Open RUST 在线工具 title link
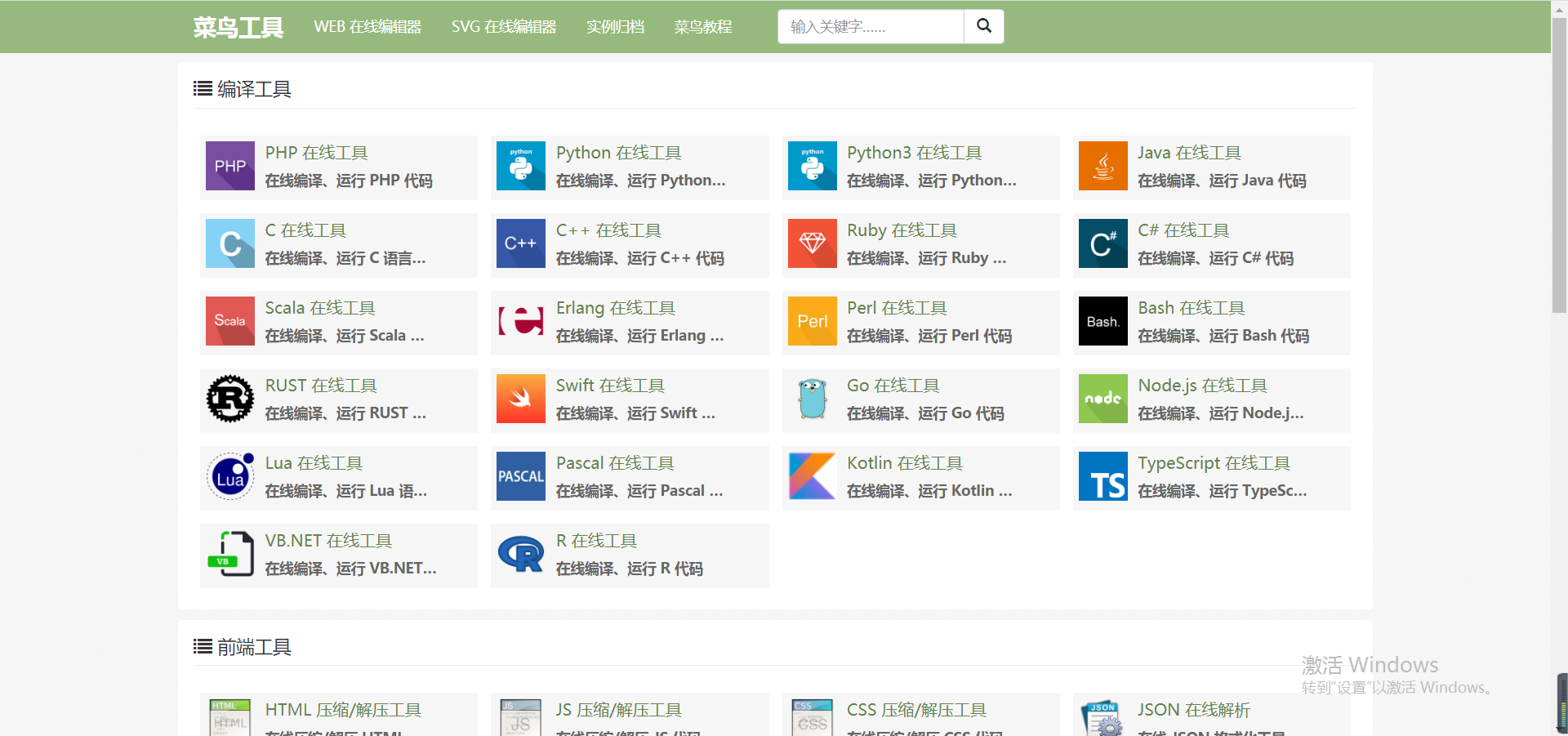 [321, 386]
